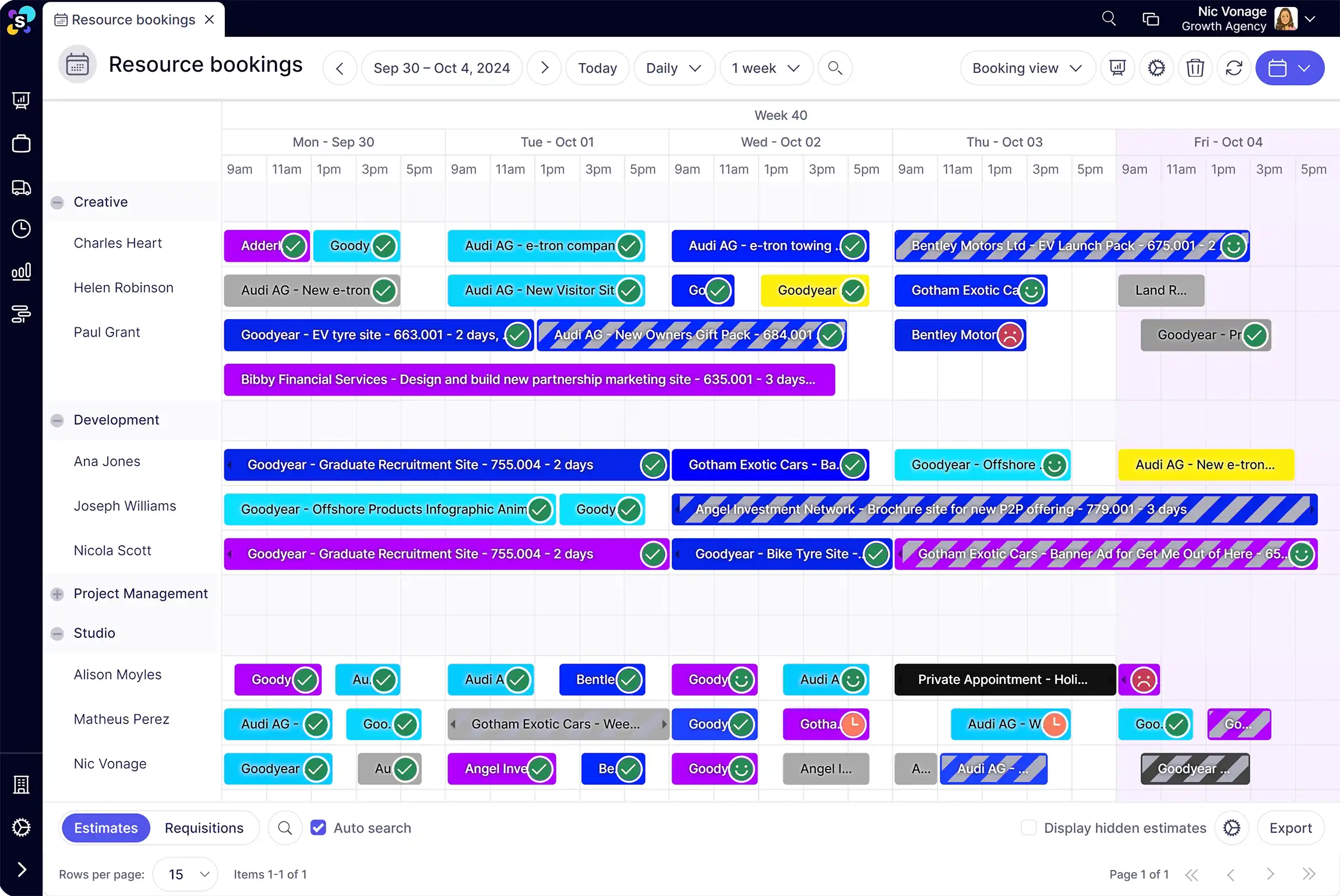
Task: Click the search magnifier beside 1 week
Action: [835, 68]
